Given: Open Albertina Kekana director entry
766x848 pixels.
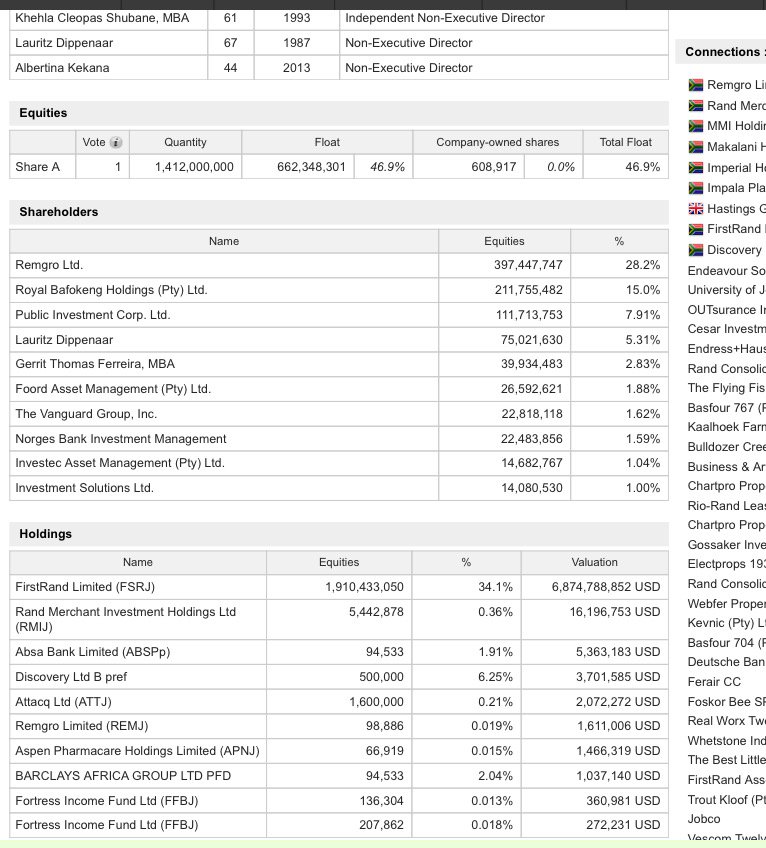Looking at the screenshot, I should coord(62,68).
